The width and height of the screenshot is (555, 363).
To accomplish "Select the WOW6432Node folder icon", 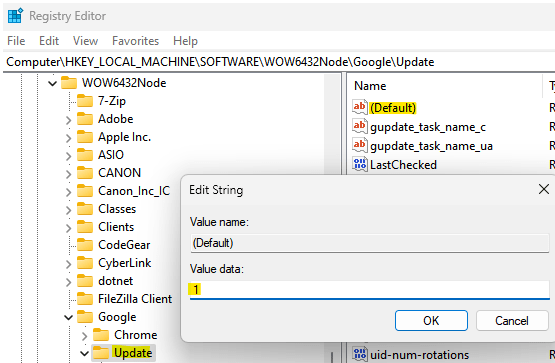I will [x=69, y=83].
